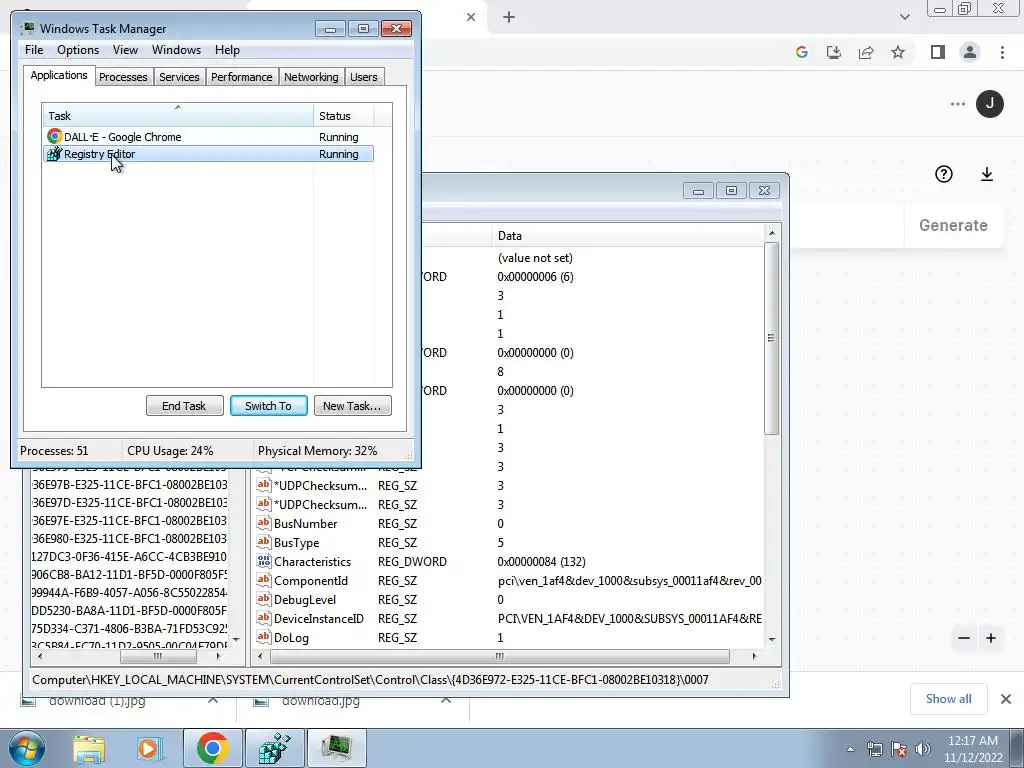This screenshot has width=1024, height=768.
Task: Open Chrome three-dot menu
Action: pyautogui.click(x=1002, y=52)
